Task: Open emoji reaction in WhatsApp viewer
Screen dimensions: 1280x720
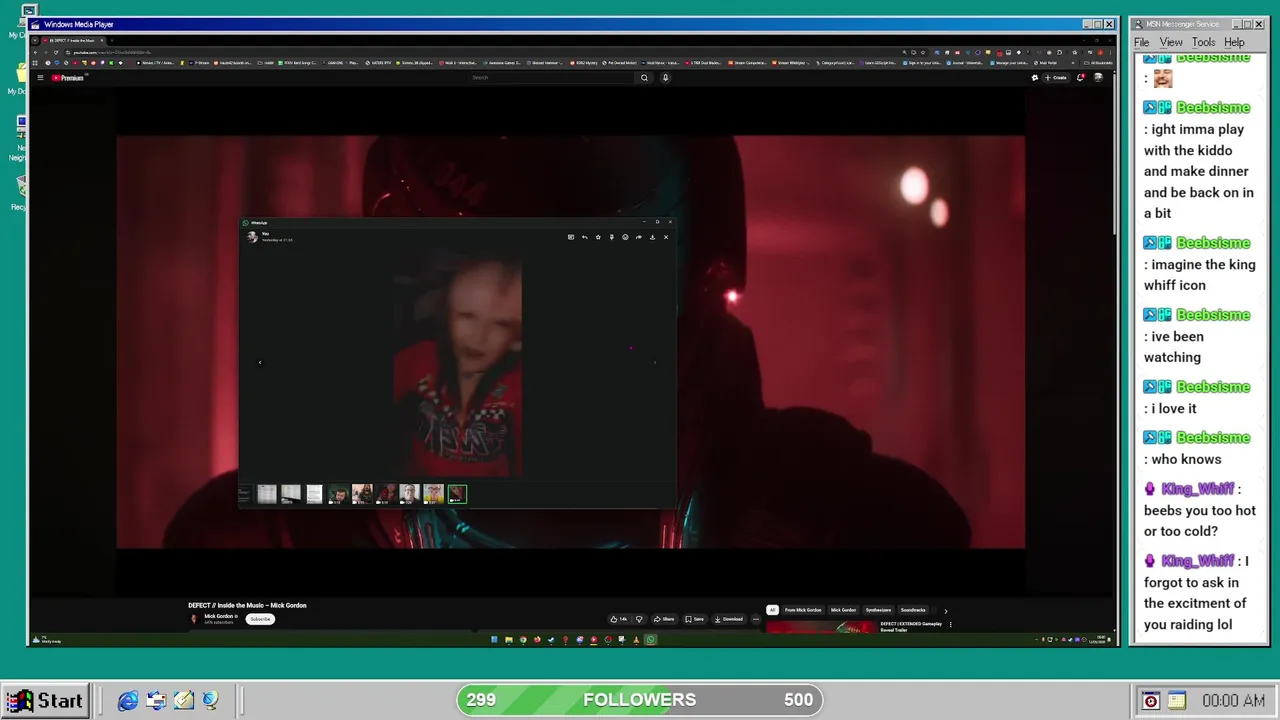Action: pyautogui.click(x=625, y=237)
